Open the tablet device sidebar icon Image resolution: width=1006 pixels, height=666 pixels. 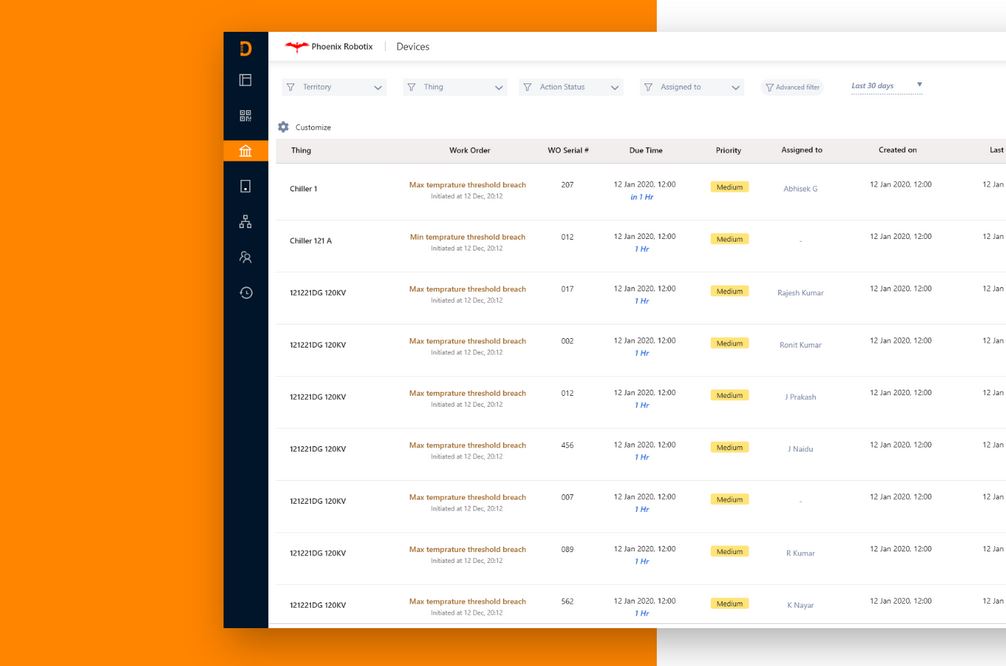[245, 186]
